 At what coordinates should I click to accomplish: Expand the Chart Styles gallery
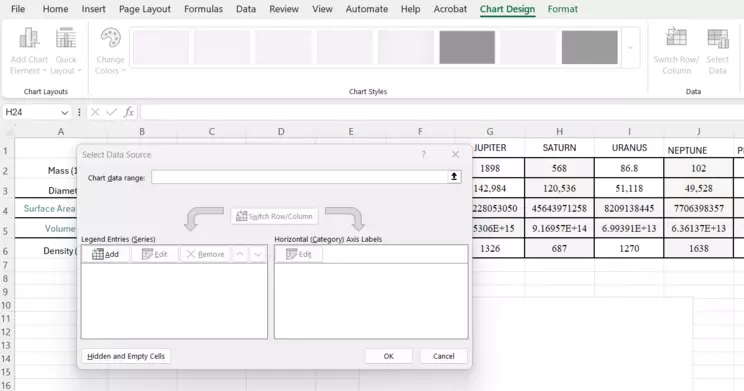coord(631,47)
